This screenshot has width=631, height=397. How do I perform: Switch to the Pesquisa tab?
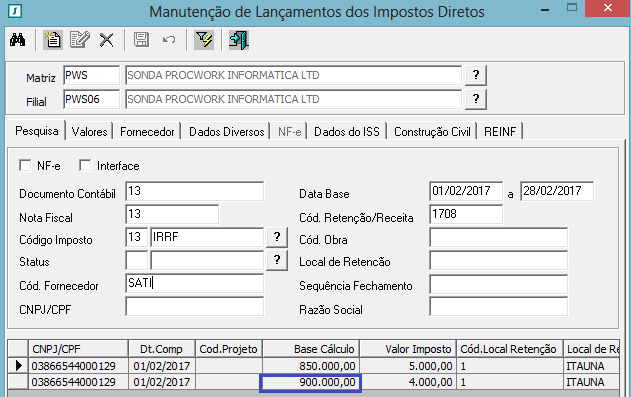[37, 131]
